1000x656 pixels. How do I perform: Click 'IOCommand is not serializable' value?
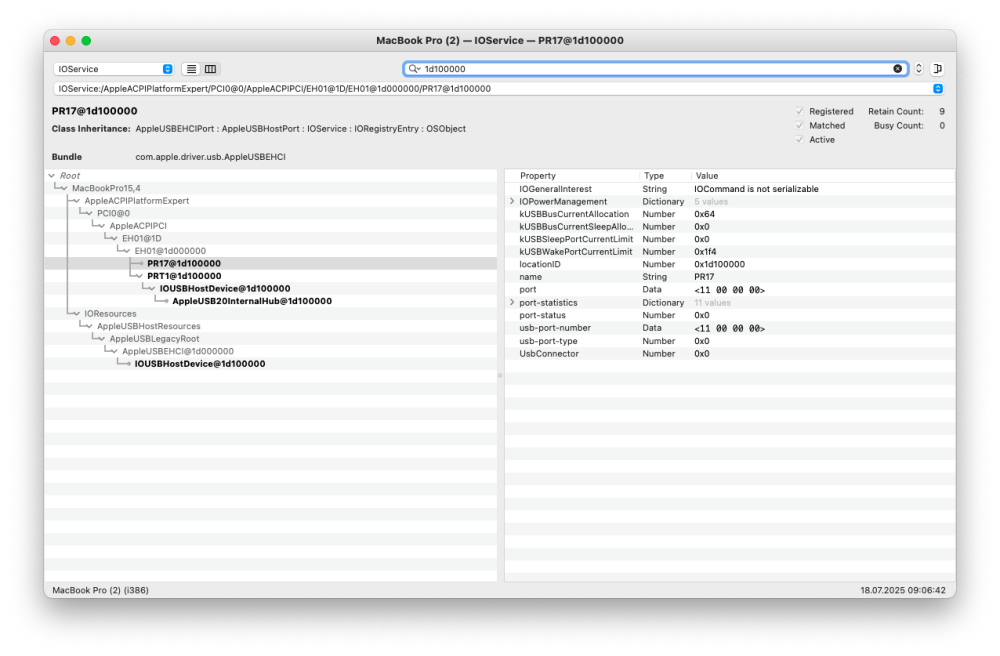pyautogui.click(x=756, y=189)
